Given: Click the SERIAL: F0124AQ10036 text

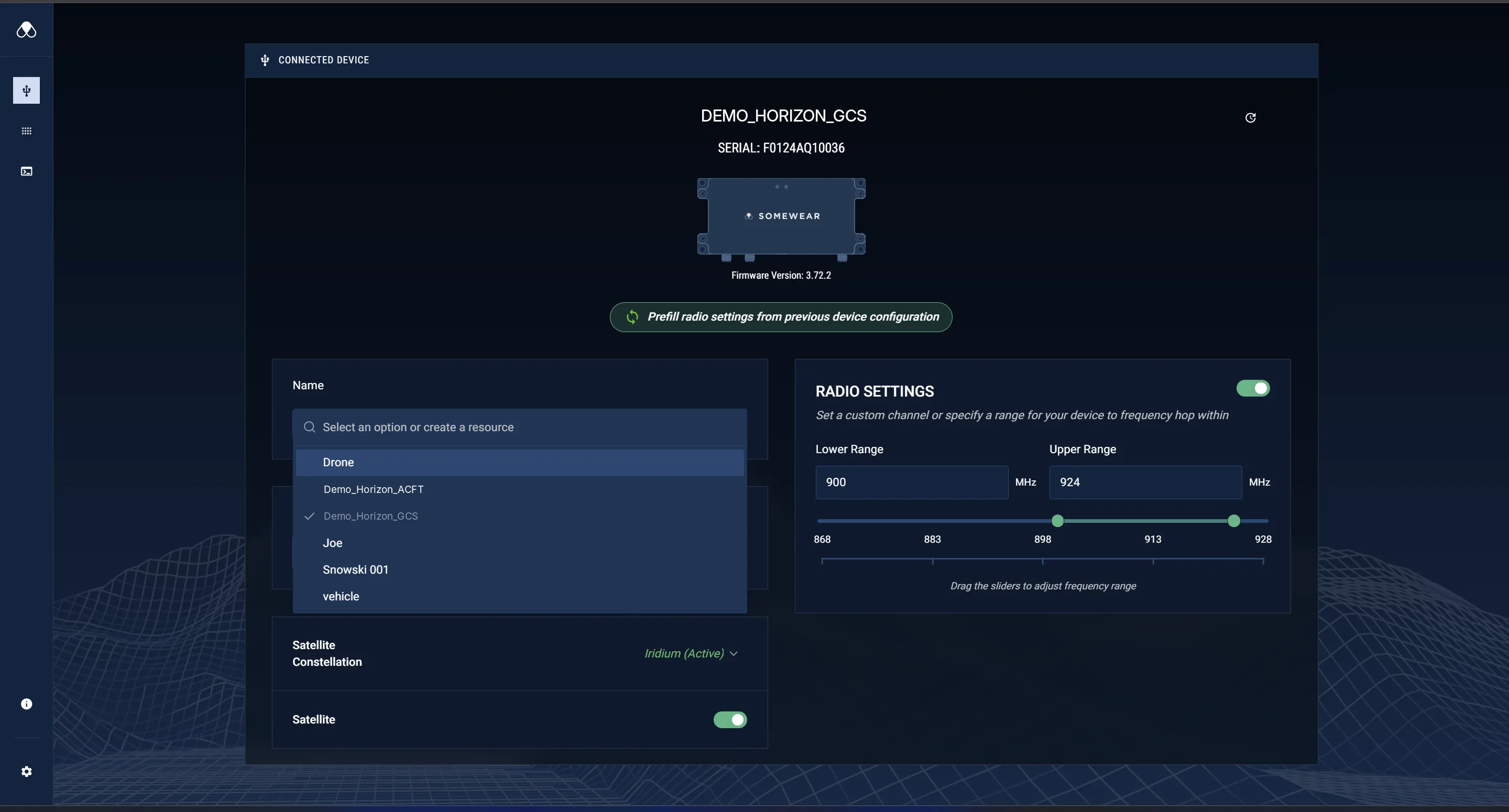Looking at the screenshot, I should (781, 148).
